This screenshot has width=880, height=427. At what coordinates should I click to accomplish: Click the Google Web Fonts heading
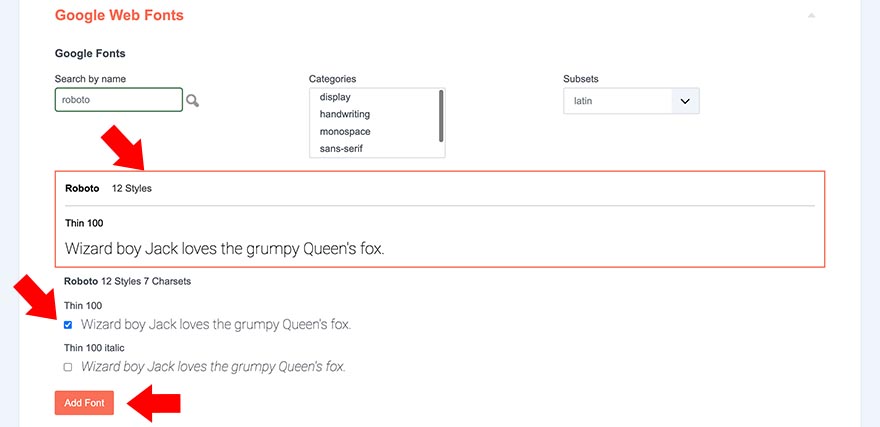[x=119, y=16]
